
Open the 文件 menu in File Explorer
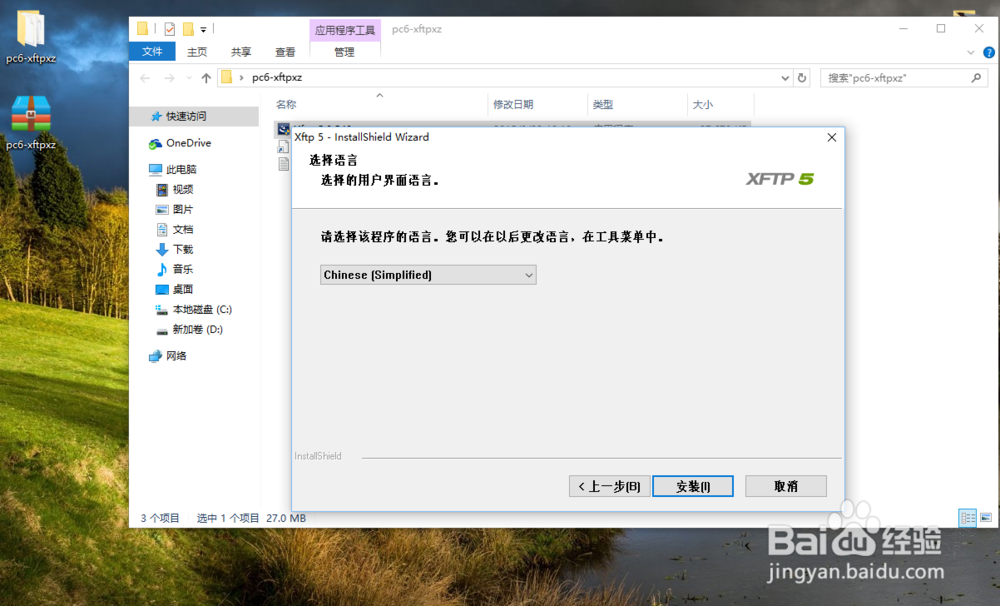[152, 52]
